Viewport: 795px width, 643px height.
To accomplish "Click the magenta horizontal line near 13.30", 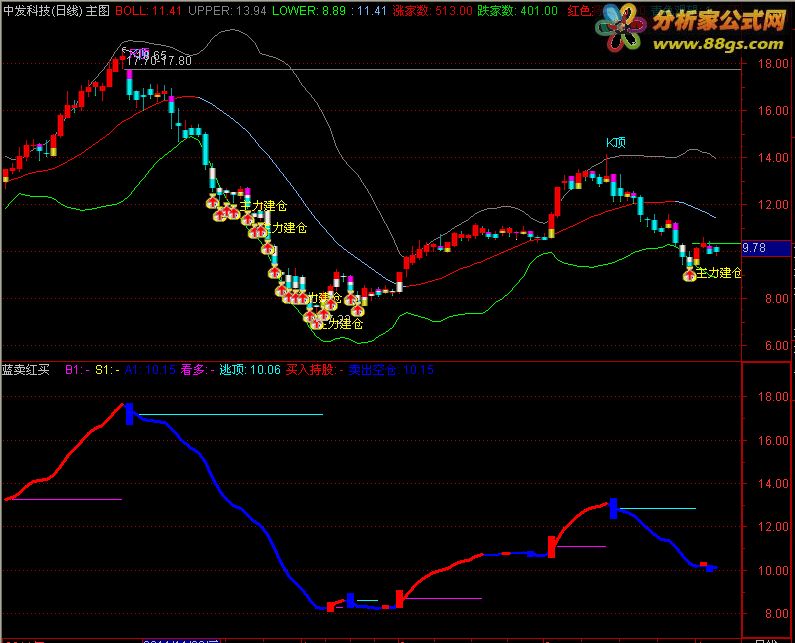I will pos(67,499).
